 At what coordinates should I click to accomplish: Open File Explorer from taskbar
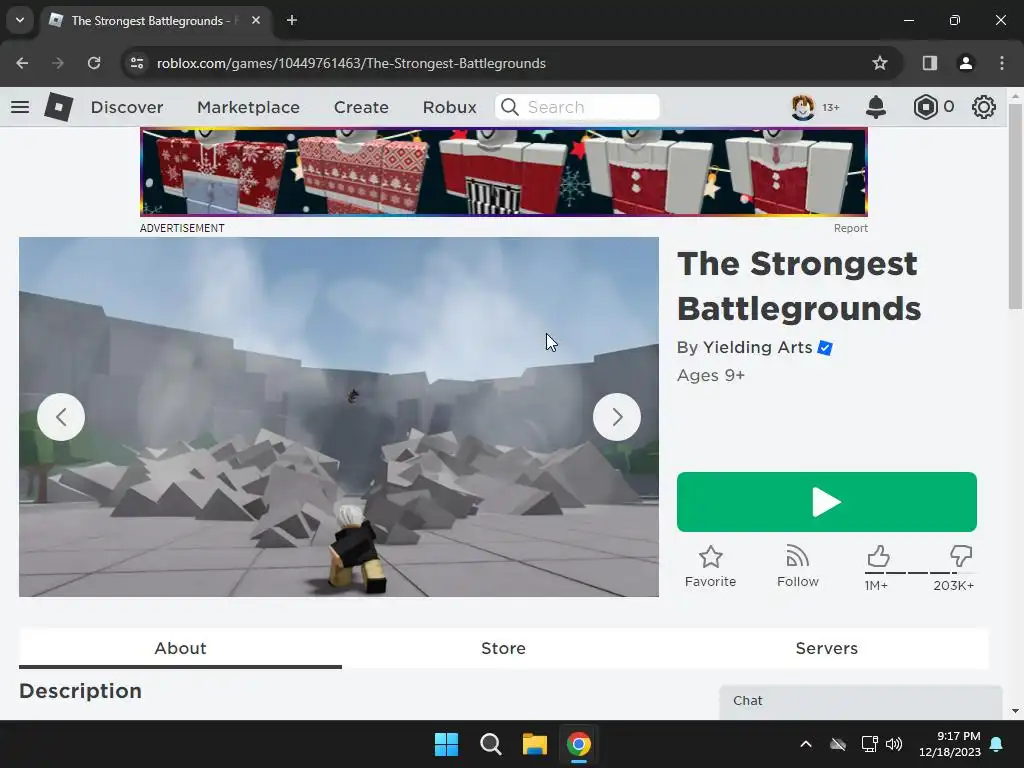click(x=534, y=744)
